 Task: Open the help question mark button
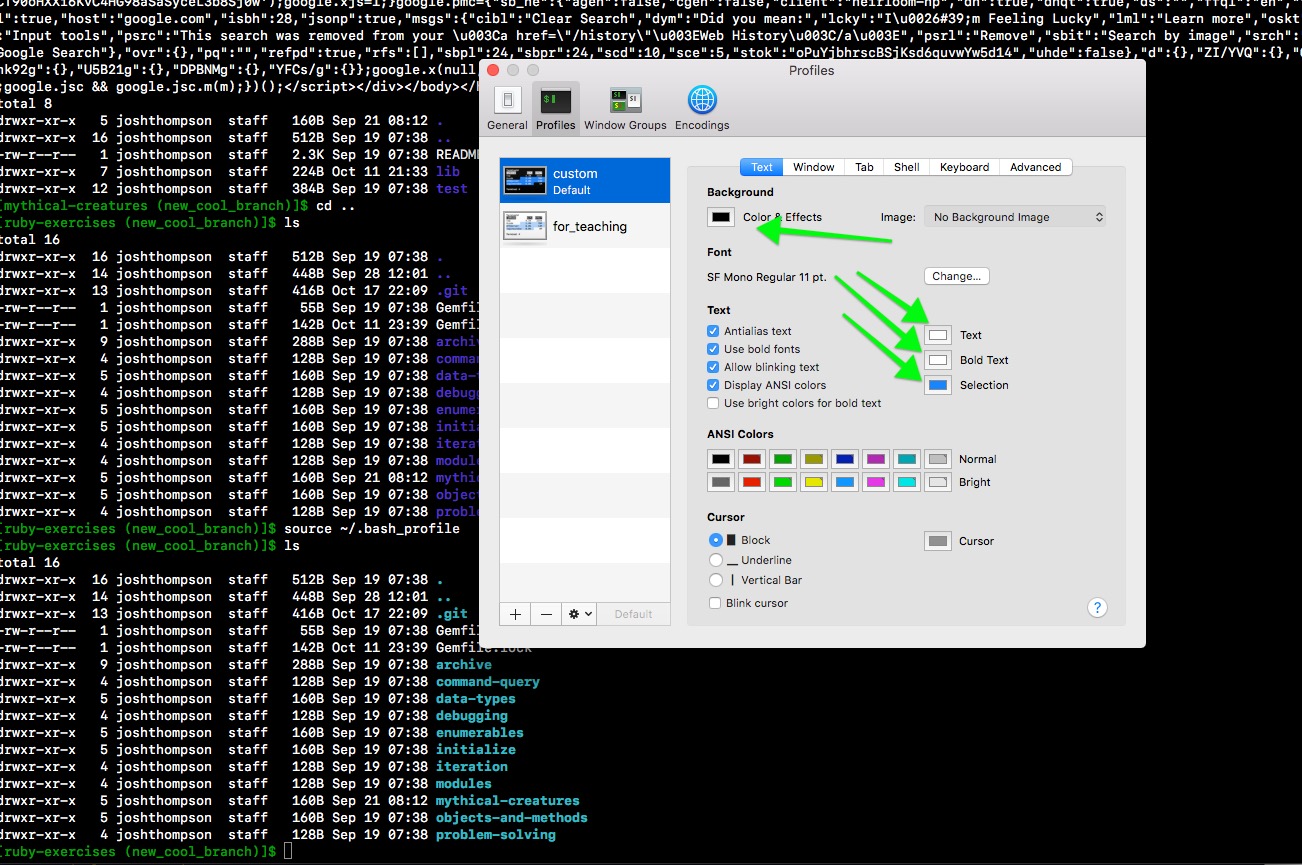(x=1097, y=607)
